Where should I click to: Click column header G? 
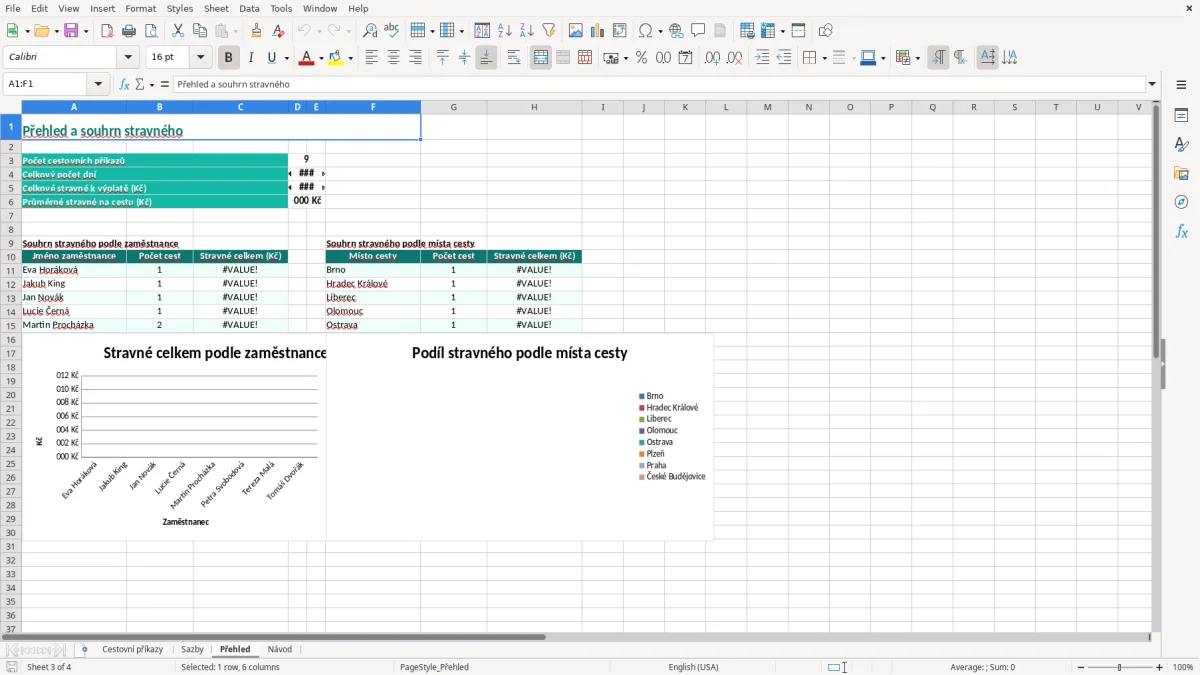pos(453,107)
